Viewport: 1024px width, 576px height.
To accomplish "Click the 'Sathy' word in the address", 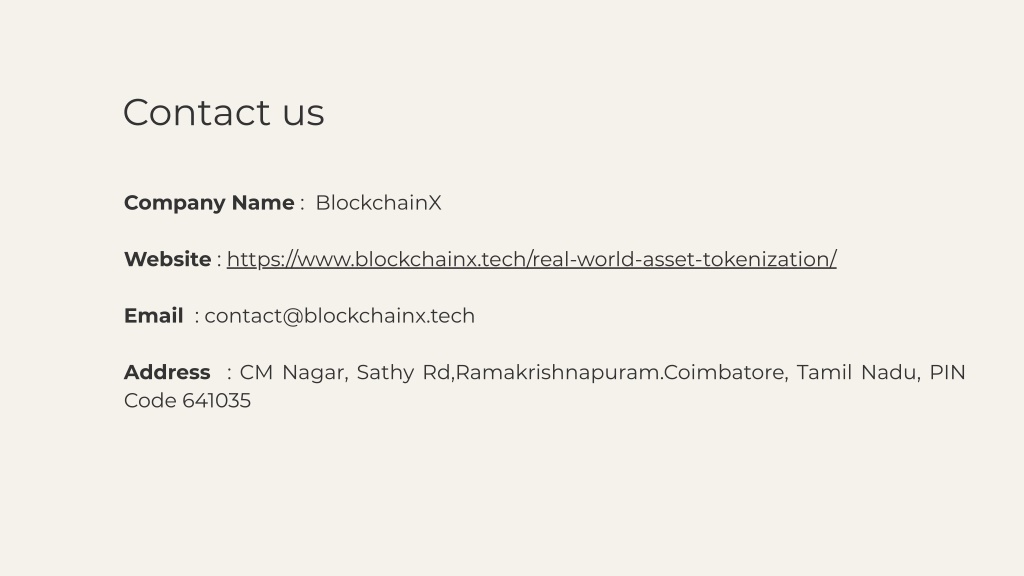I will pyautogui.click(x=385, y=373).
